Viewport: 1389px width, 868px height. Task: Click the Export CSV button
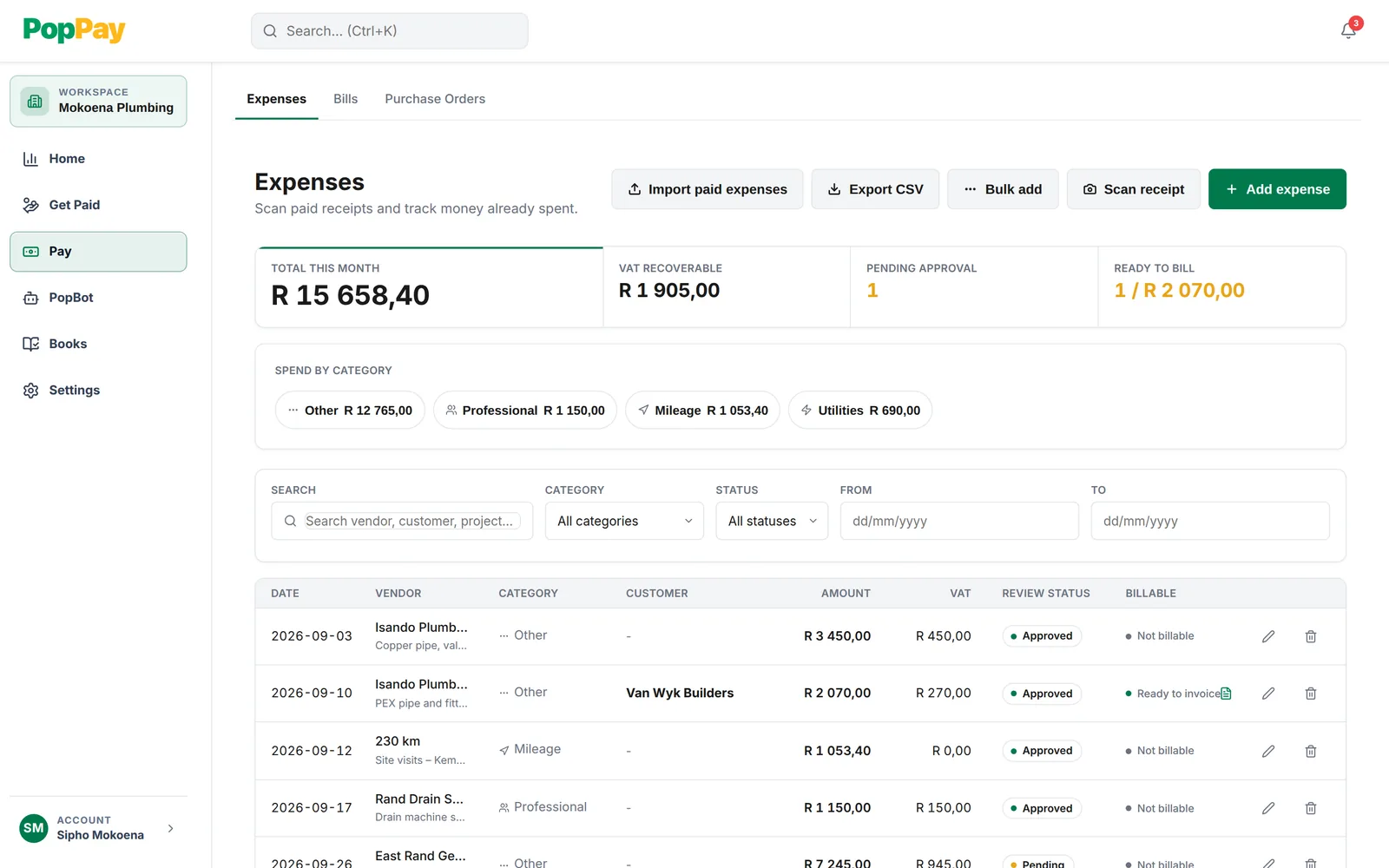coord(875,189)
